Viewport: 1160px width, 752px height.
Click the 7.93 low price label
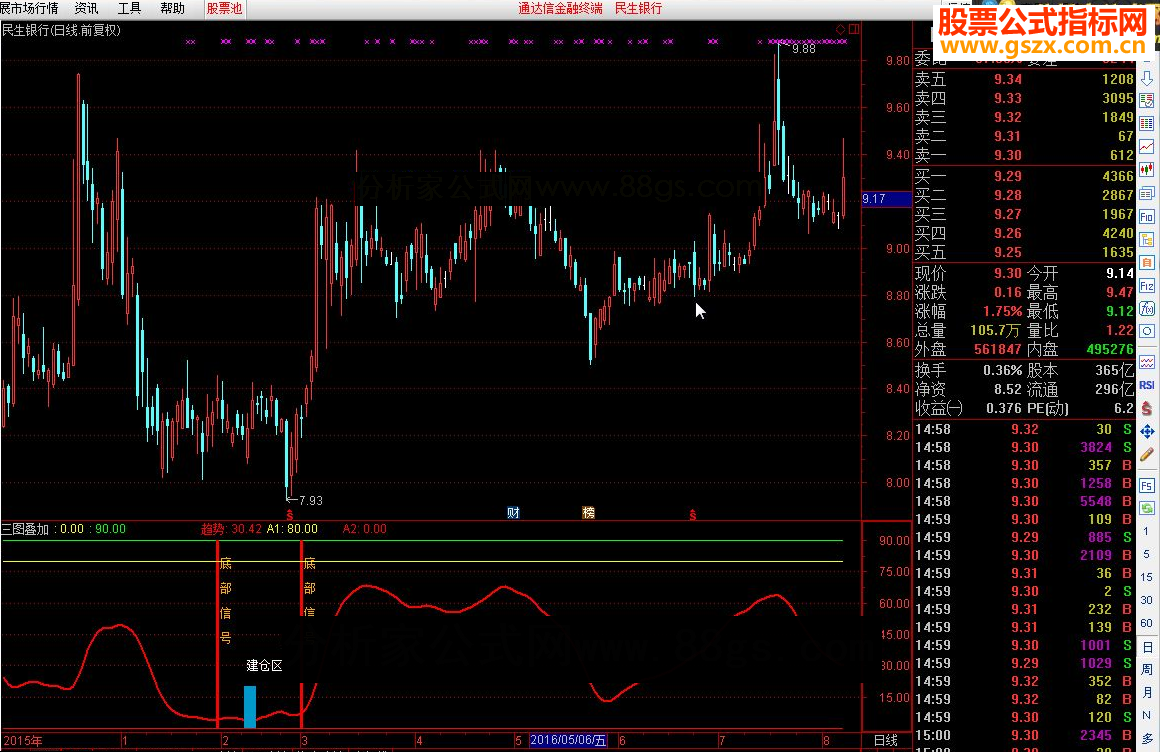[311, 500]
